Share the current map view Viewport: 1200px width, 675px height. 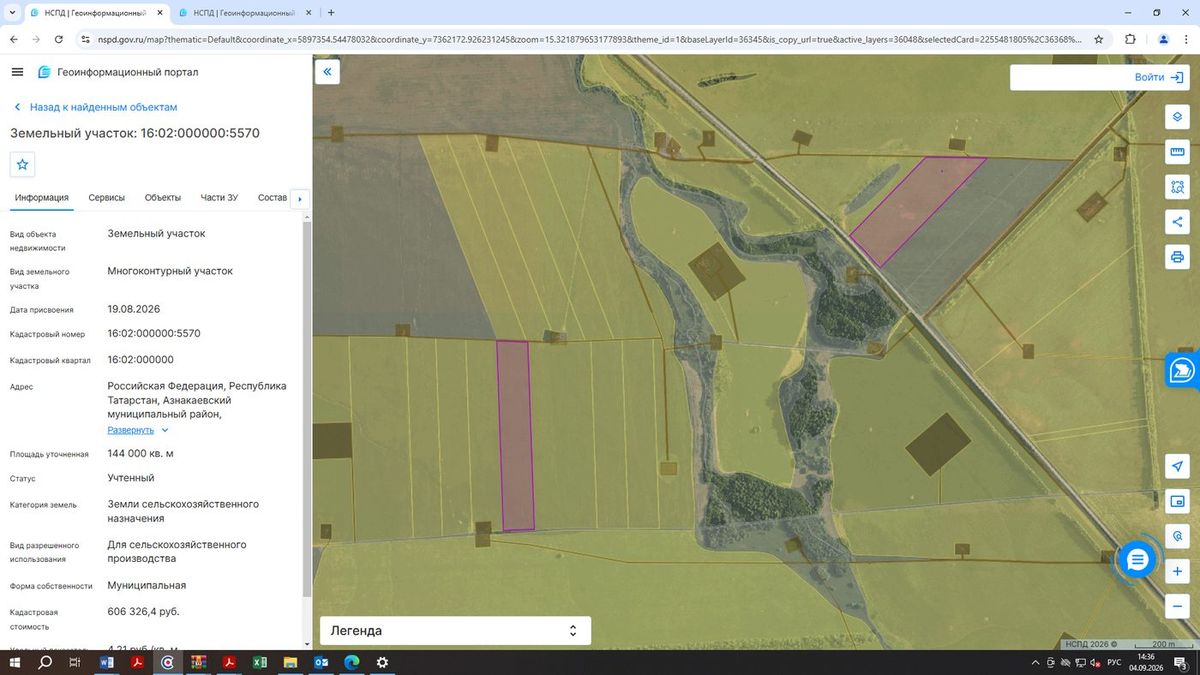click(x=1177, y=222)
